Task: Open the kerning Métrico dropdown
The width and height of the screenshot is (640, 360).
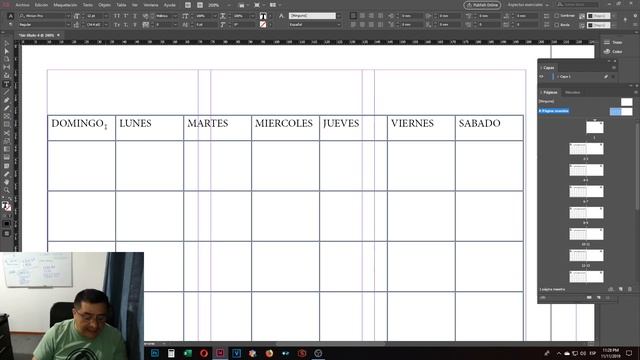Action: [x=166, y=16]
